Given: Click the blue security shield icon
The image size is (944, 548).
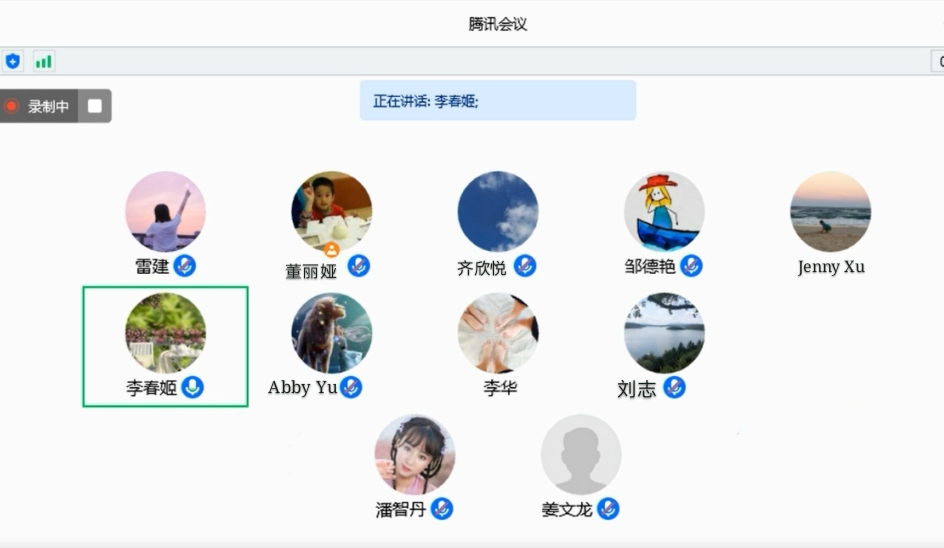Looking at the screenshot, I should [13, 61].
